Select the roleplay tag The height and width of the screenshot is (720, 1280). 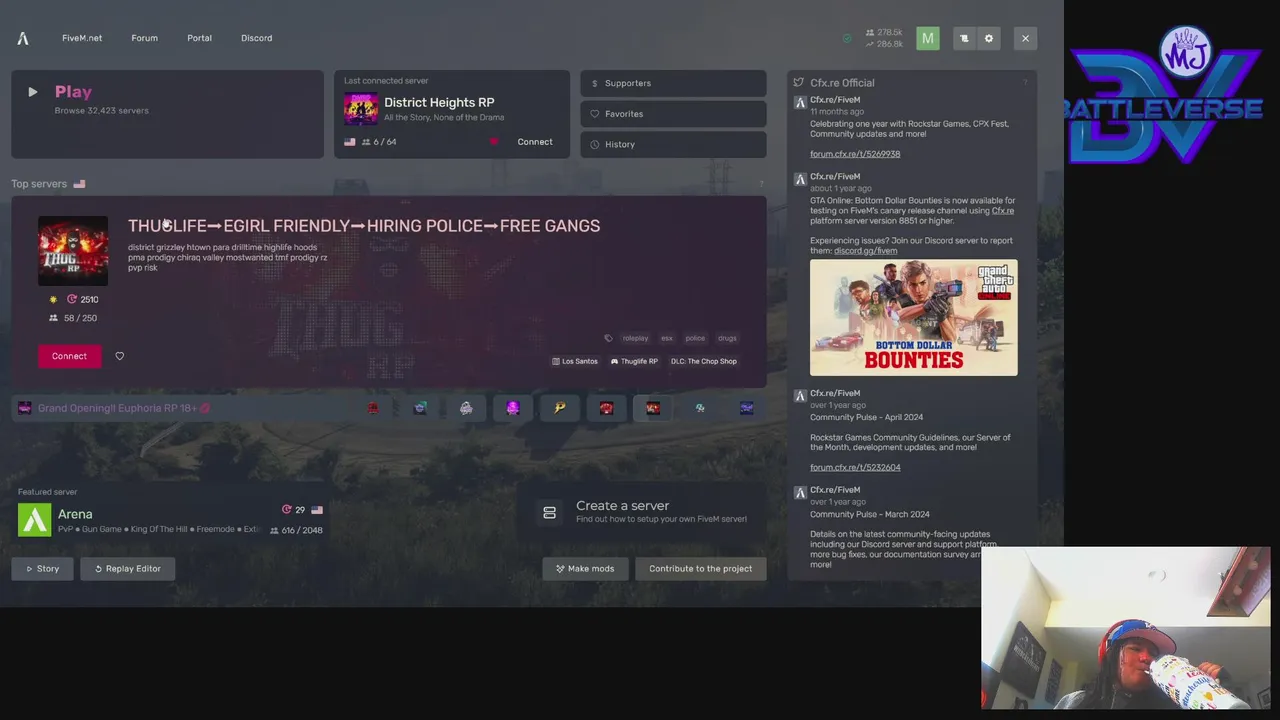coord(635,338)
